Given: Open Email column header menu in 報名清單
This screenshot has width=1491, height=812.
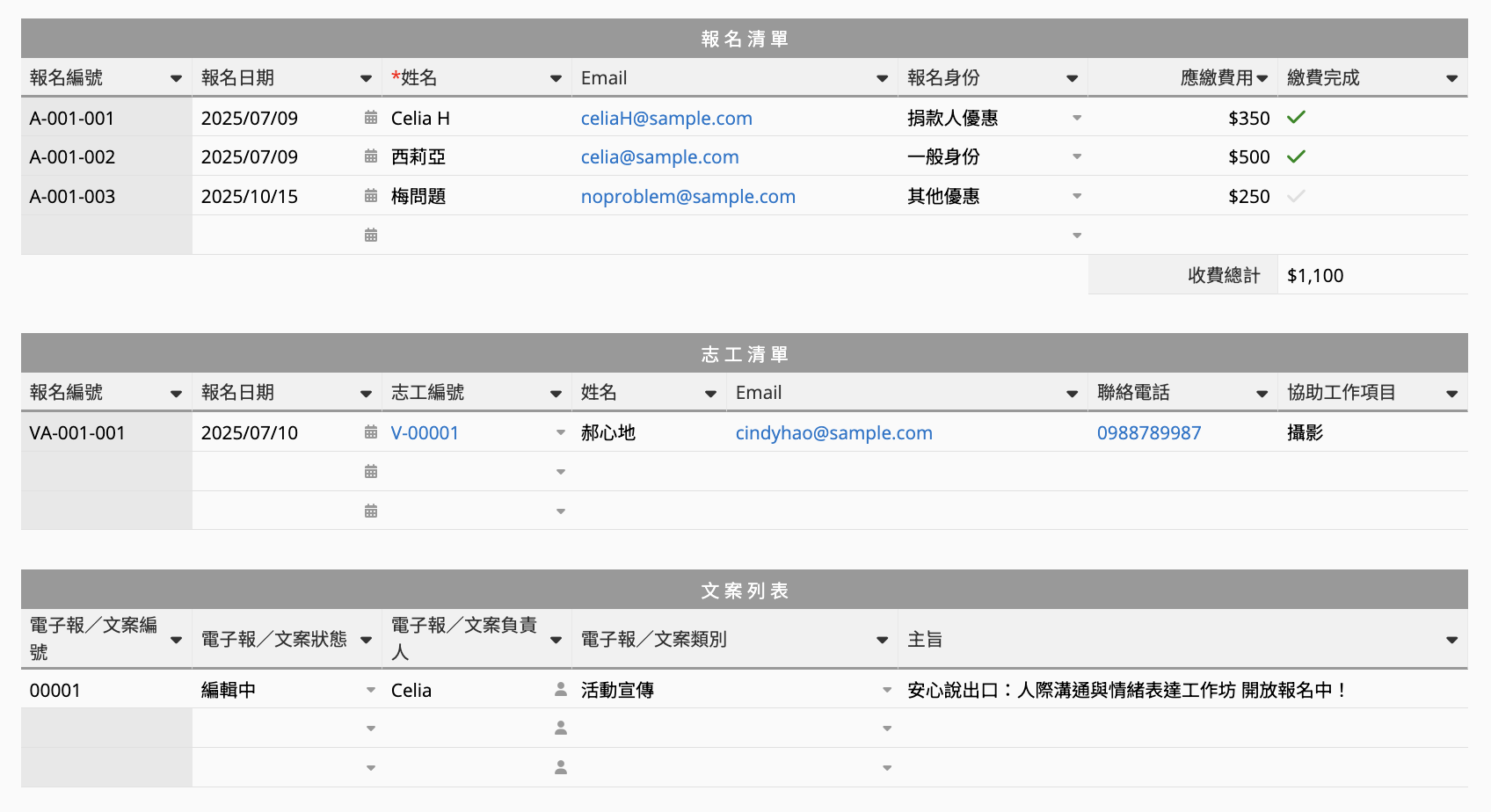Looking at the screenshot, I should [x=882, y=78].
